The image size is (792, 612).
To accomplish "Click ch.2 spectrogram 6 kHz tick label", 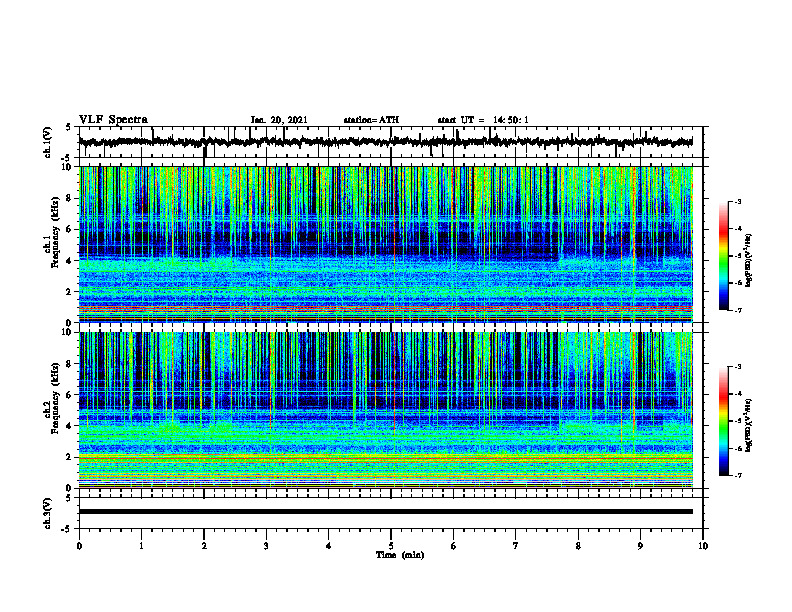I will coord(70,395).
